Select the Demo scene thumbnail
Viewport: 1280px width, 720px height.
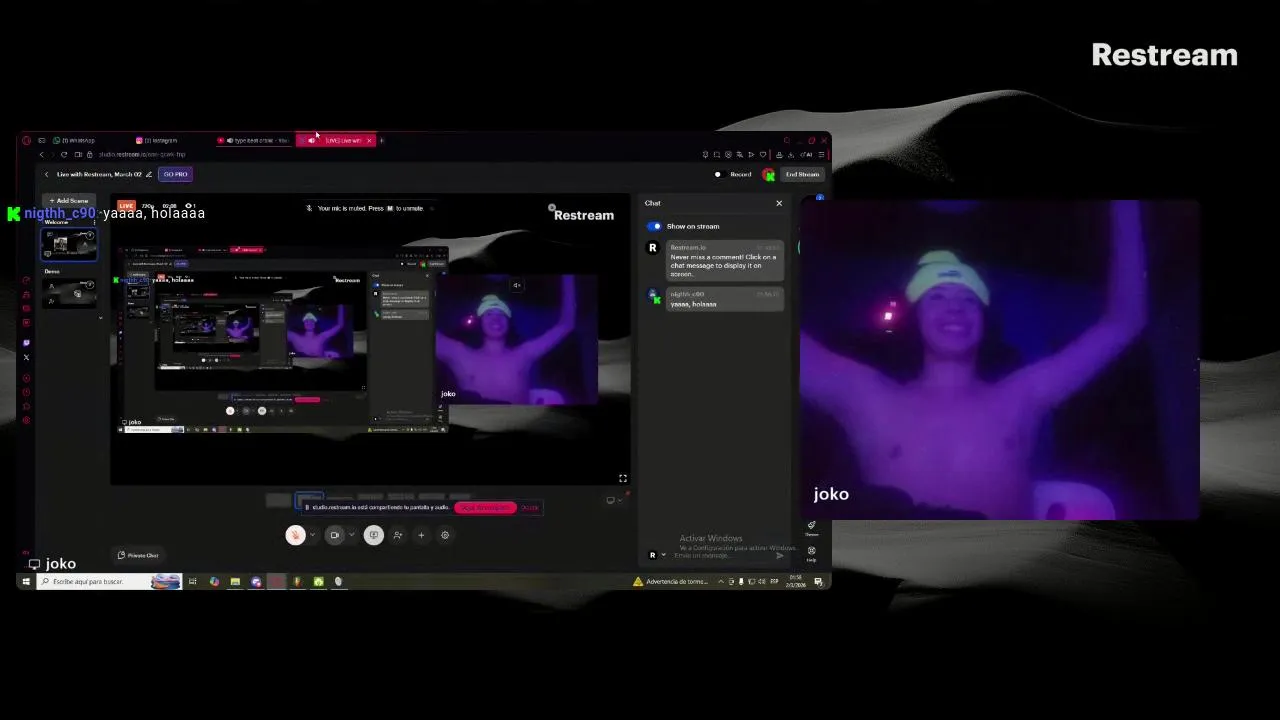point(68,292)
